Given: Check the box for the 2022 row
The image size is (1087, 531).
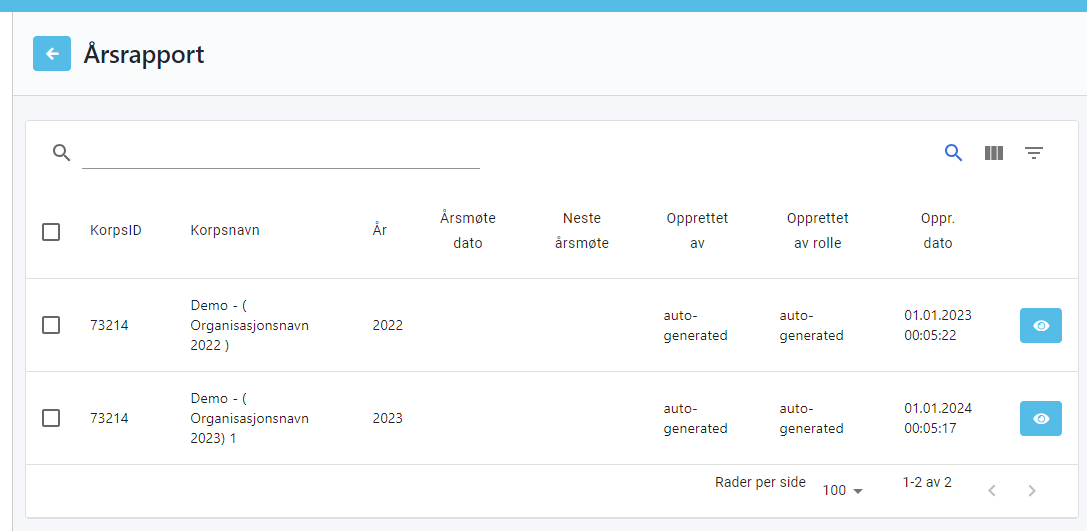Looking at the screenshot, I should pos(51,325).
